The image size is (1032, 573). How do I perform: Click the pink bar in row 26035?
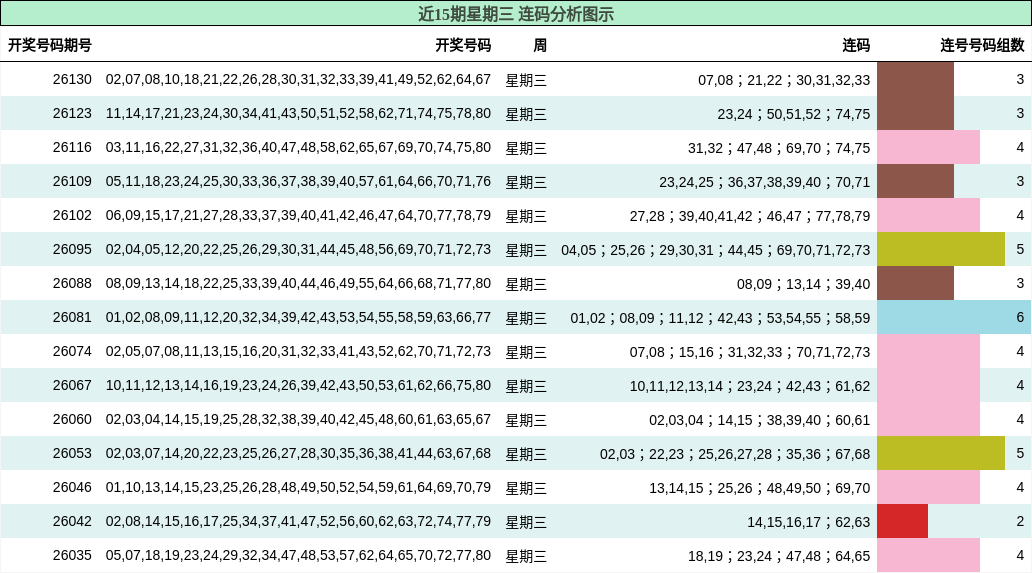[x=929, y=555]
